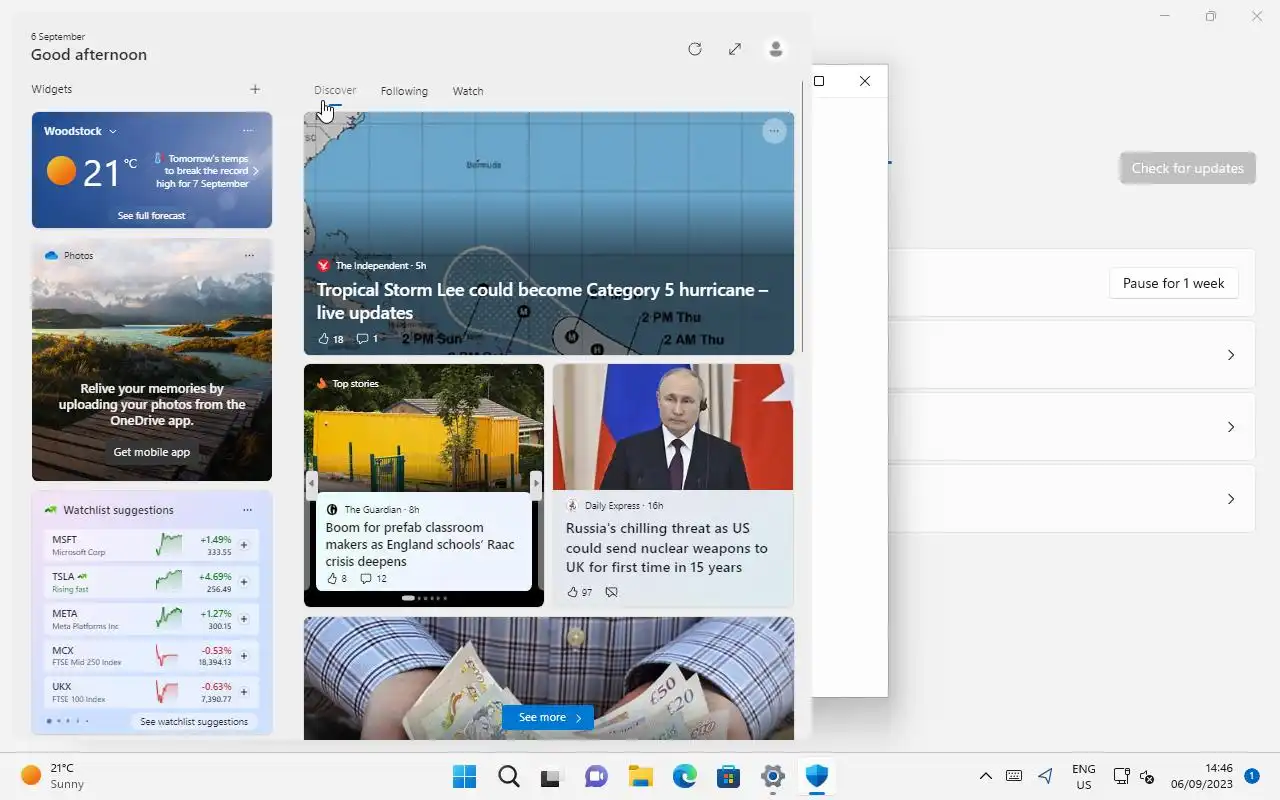Expand first settings row chevron in Windows Update
The height and width of the screenshot is (800, 1280).
(1231, 355)
